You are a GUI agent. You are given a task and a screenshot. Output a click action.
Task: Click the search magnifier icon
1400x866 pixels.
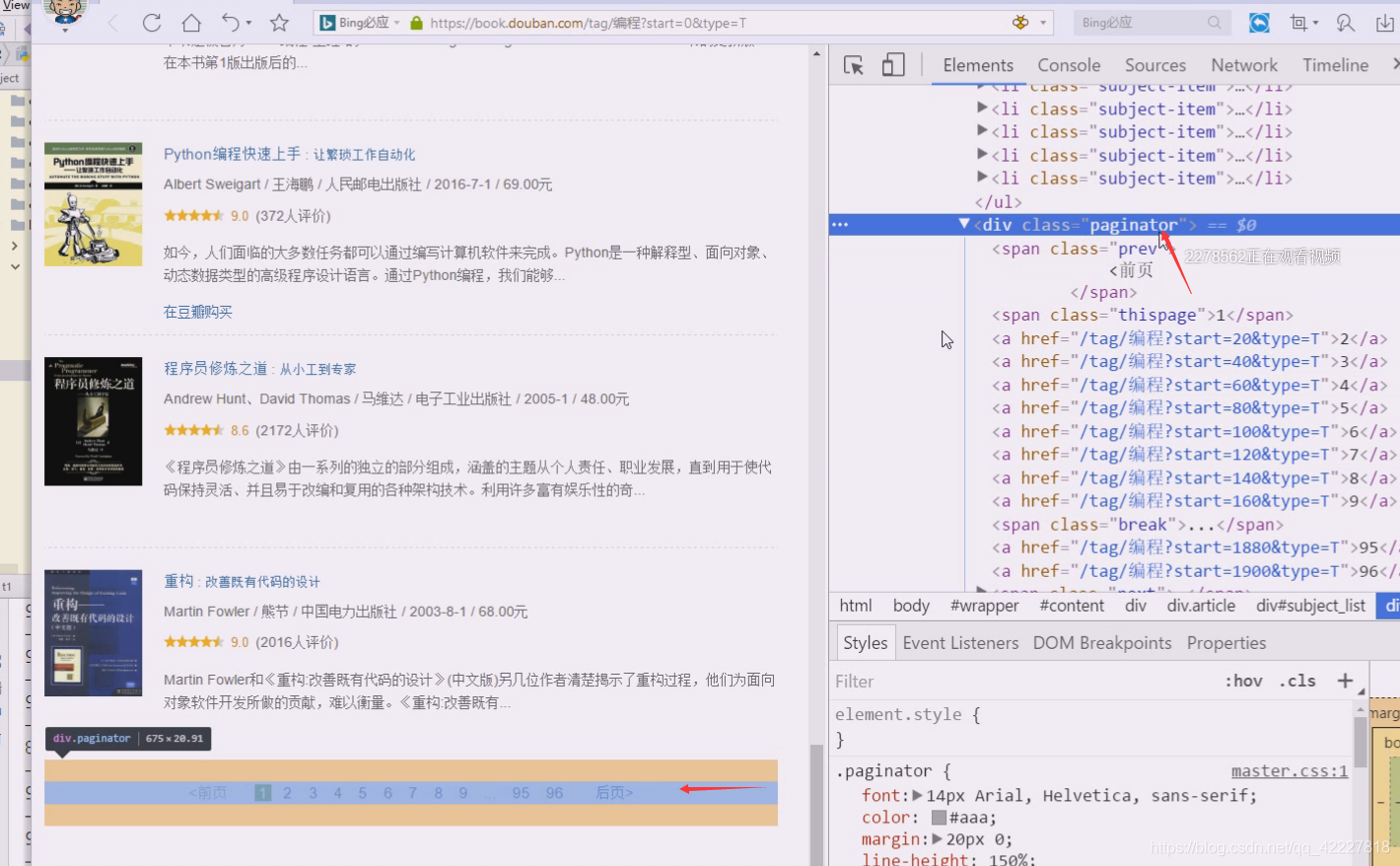pos(1215,22)
